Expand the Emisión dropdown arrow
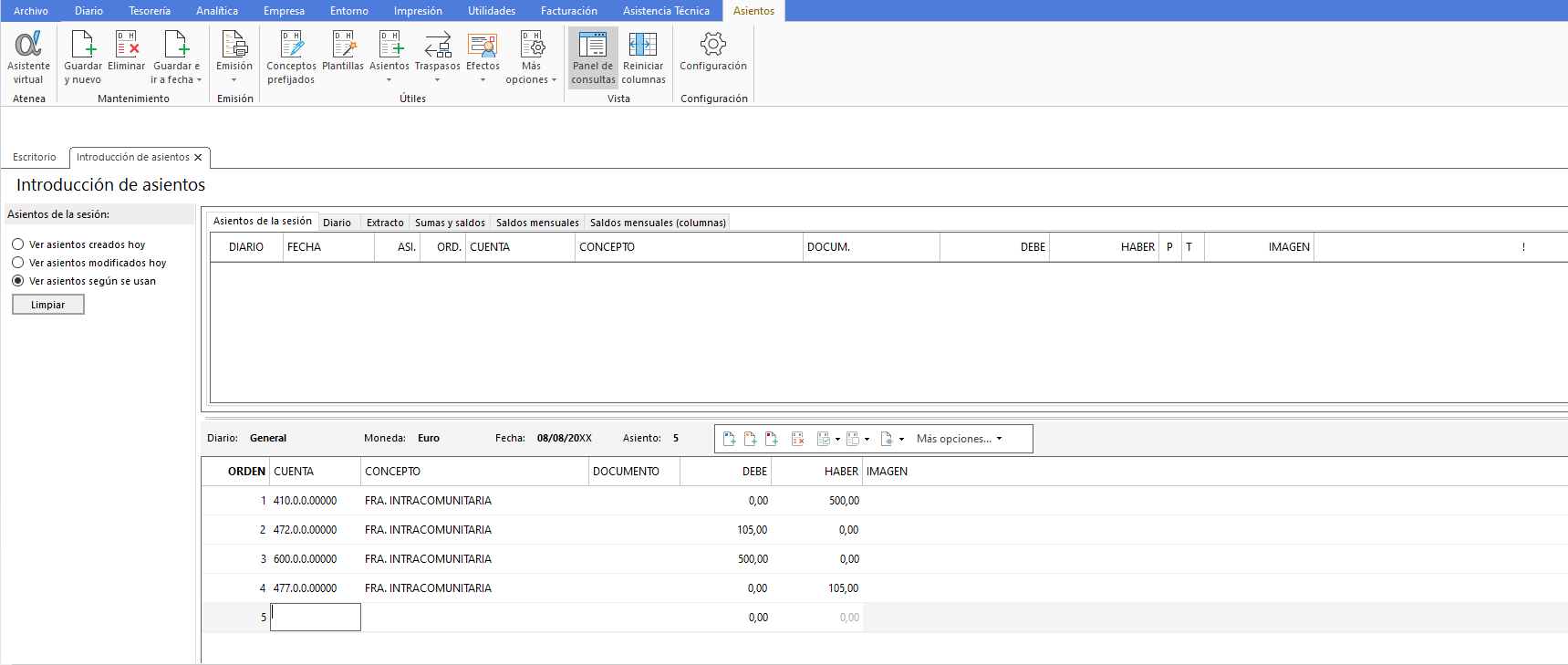 (234, 80)
